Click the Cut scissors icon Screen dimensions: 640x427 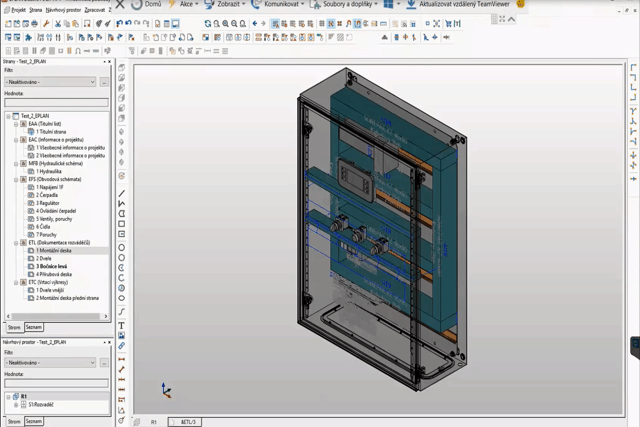pyautogui.click(x=58, y=24)
